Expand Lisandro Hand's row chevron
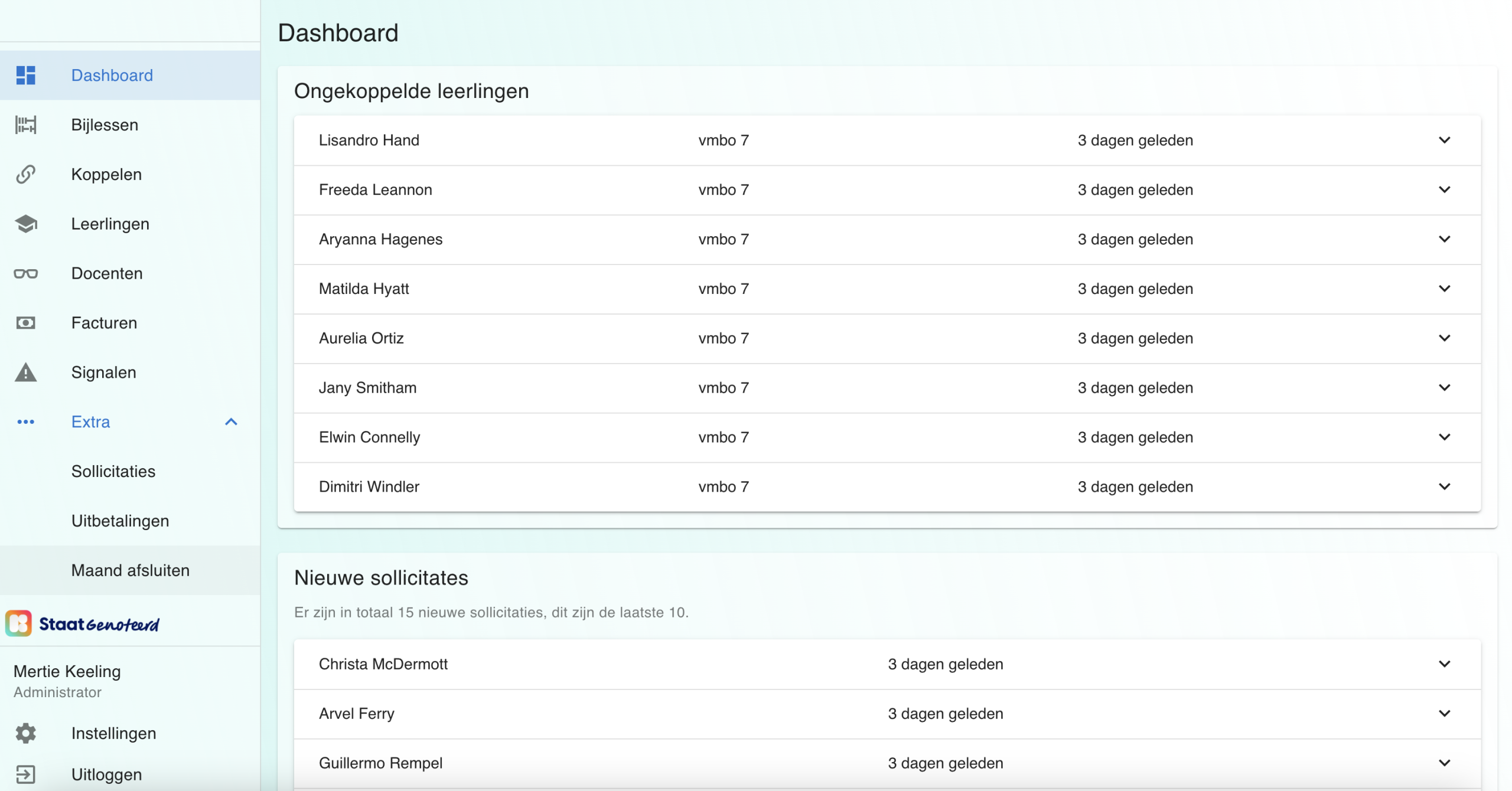1512x791 pixels. point(1444,140)
